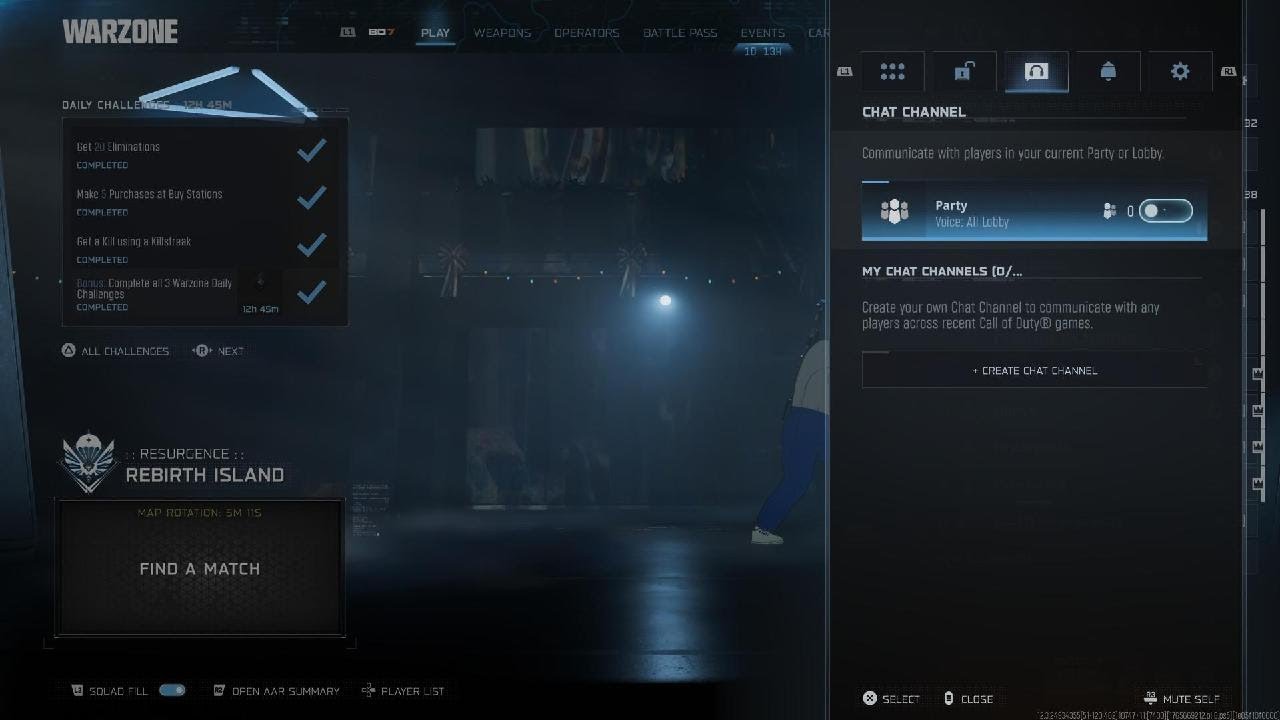Click Next challenges button
Viewport: 1280px width, 720px height.
tap(219, 351)
